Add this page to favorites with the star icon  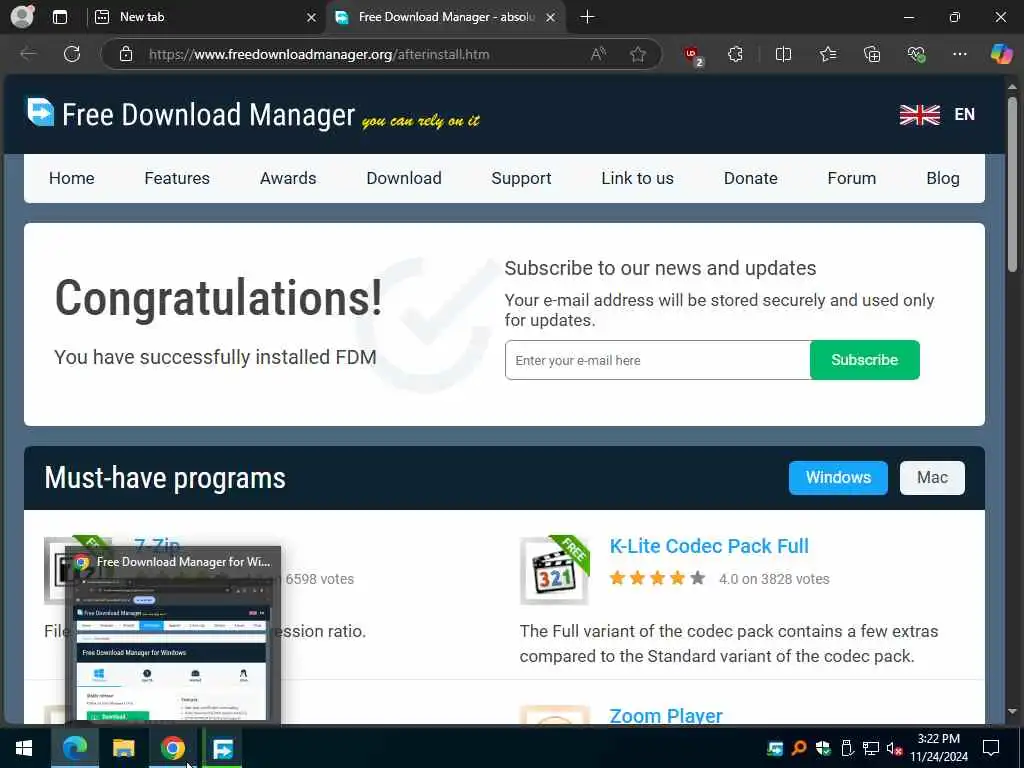pyautogui.click(x=638, y=54)
